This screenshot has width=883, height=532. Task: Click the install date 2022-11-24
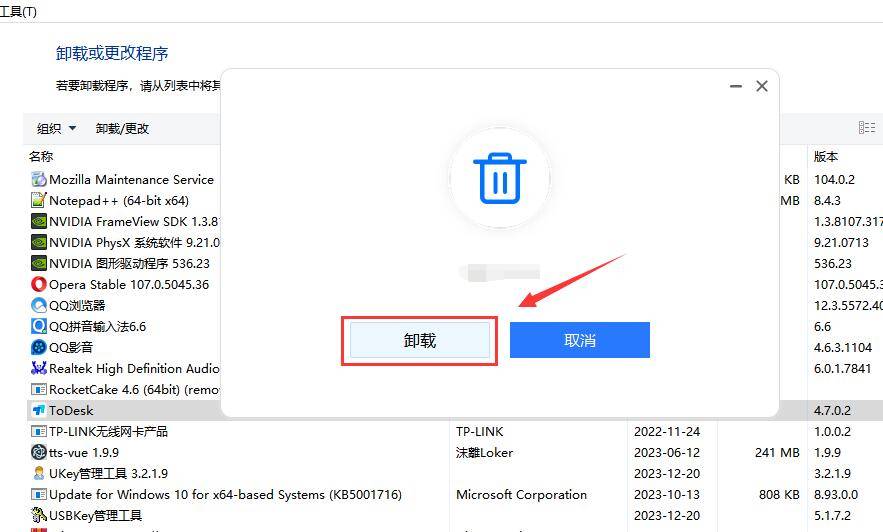(x=667, y=432)
